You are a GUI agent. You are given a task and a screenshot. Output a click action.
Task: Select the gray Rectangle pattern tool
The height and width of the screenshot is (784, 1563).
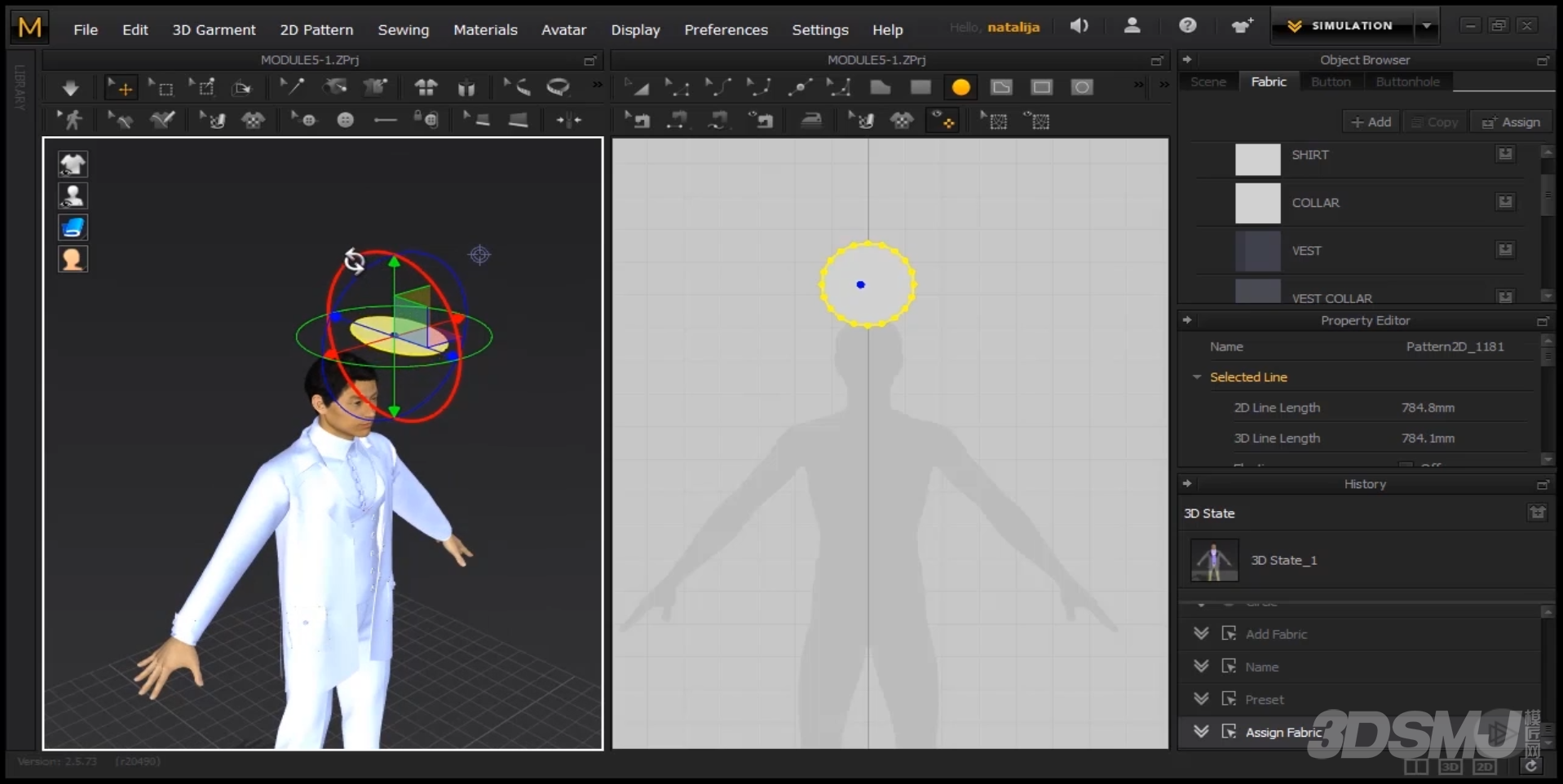pyautogui.click(x=921, y=87)
